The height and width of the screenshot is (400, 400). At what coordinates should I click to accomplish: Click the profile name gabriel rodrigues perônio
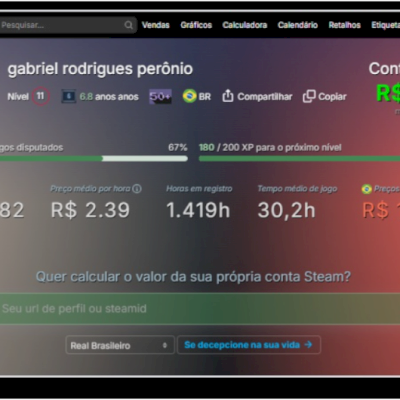point(100,69)
